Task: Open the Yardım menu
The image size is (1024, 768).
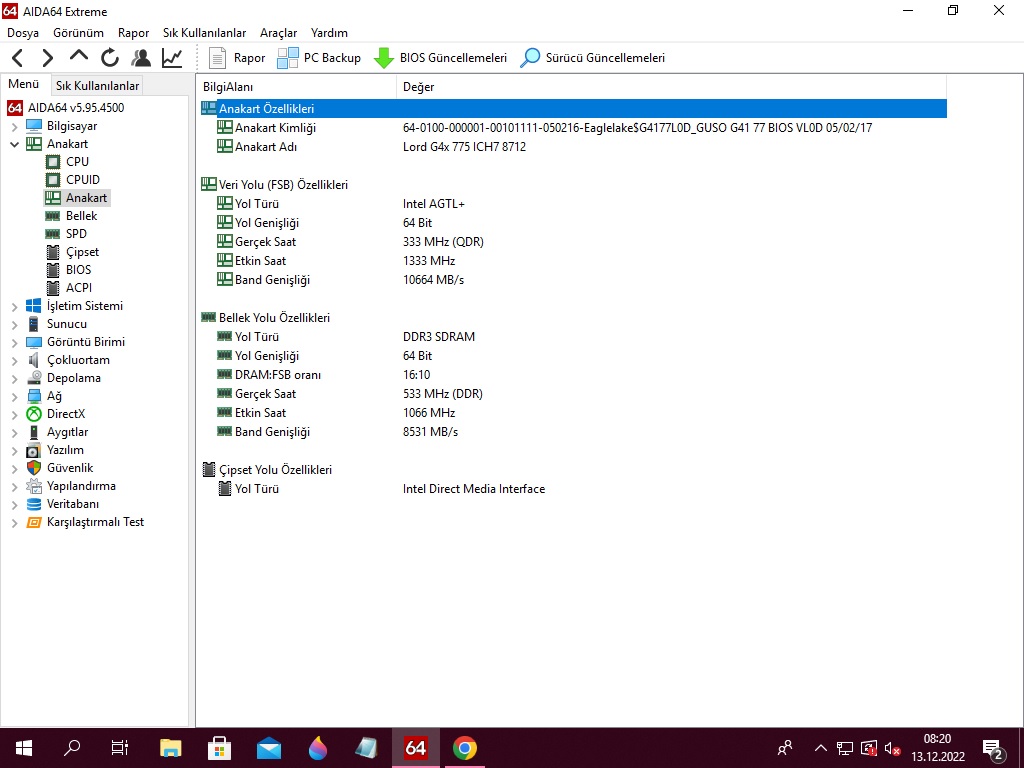Action: coord(329,33)
